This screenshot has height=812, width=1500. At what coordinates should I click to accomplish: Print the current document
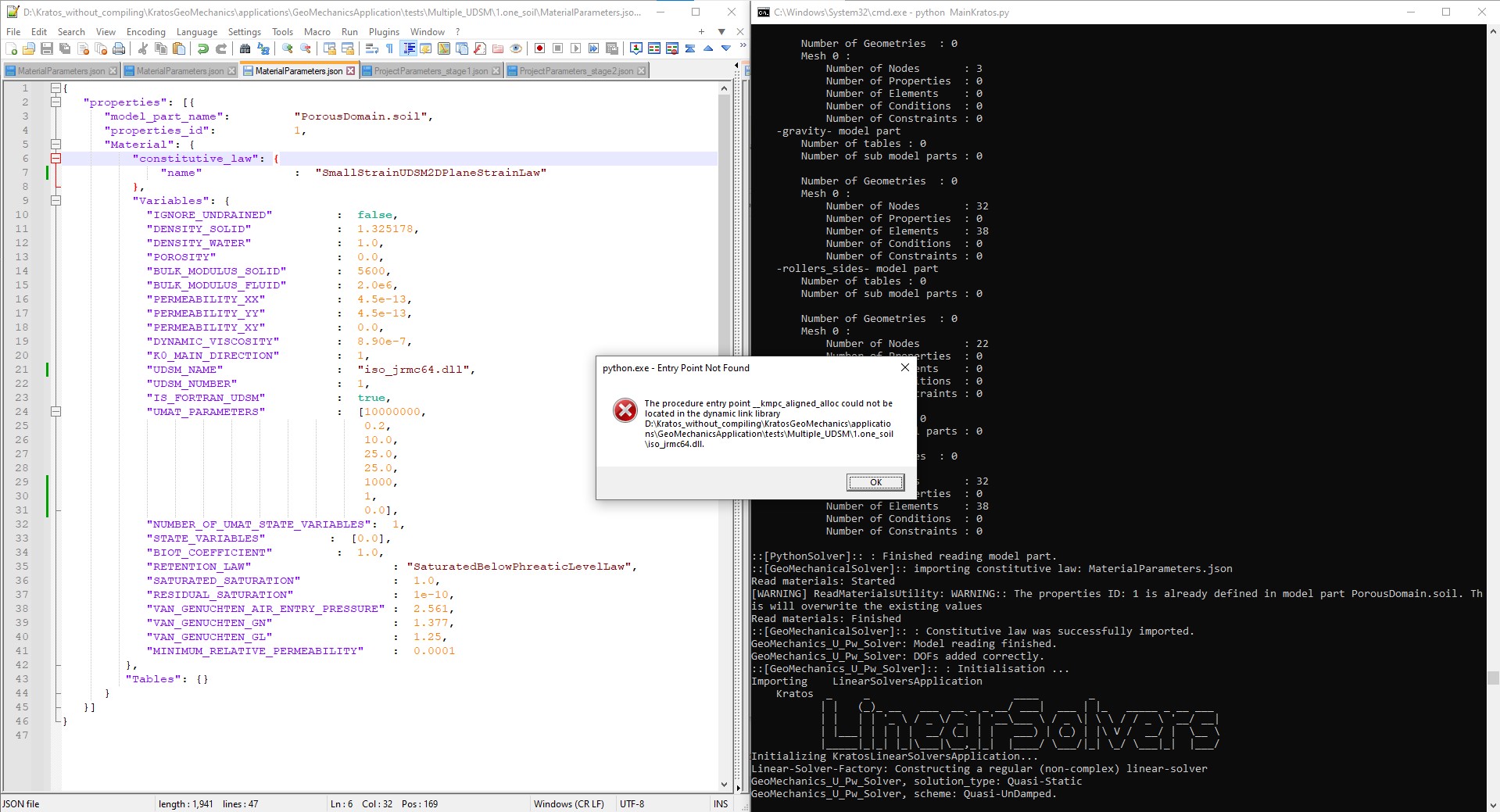coord(119,48)
